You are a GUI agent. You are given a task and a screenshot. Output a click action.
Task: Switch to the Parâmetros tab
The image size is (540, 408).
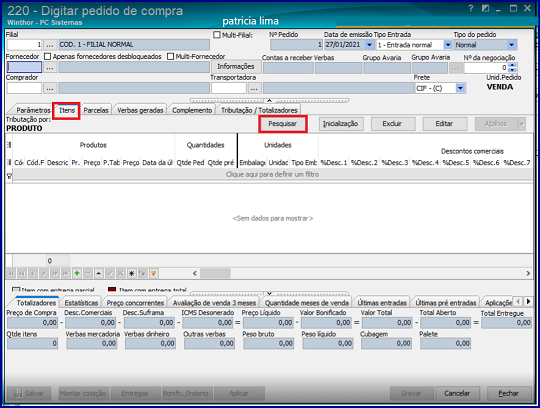(x=33, y=110)
